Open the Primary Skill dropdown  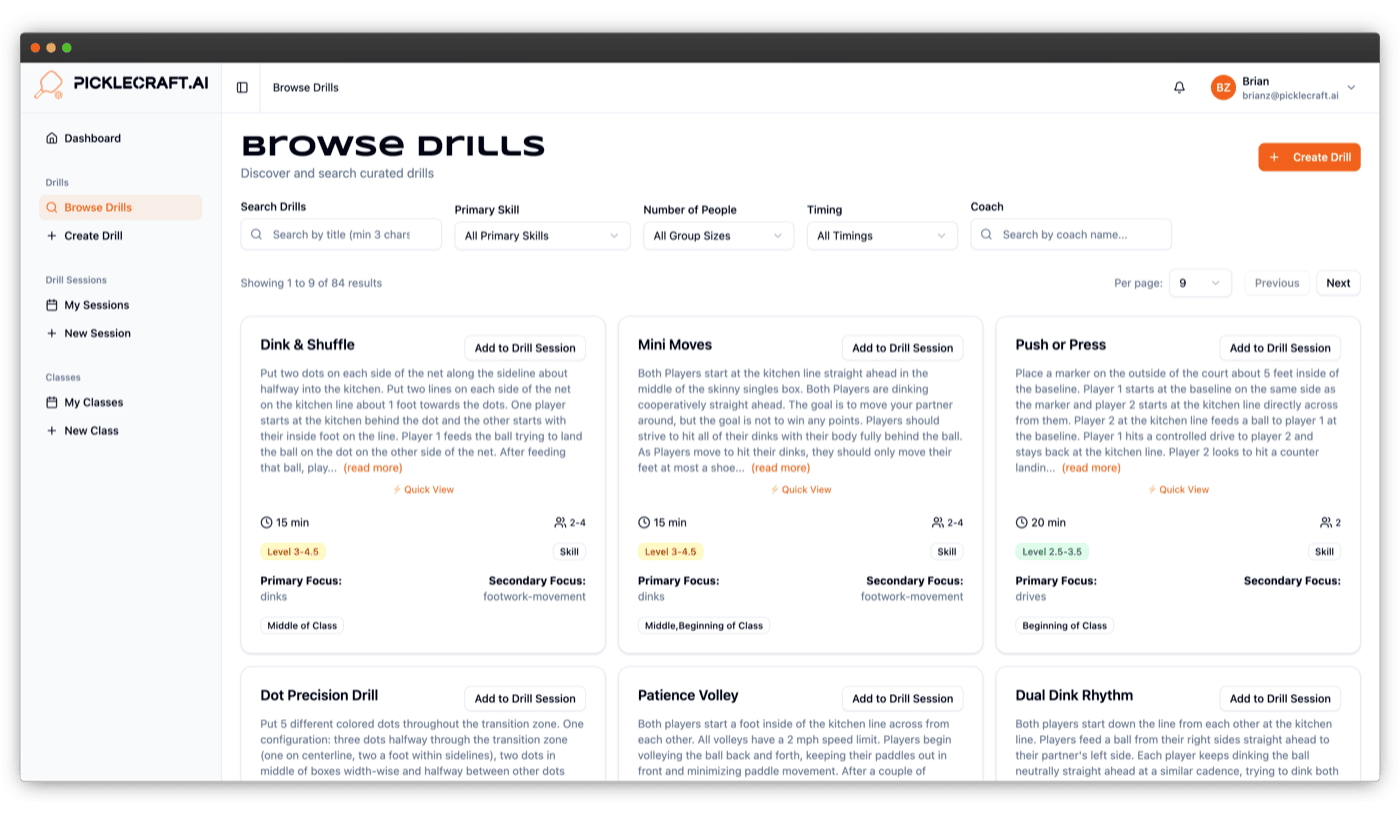(542, 236)
